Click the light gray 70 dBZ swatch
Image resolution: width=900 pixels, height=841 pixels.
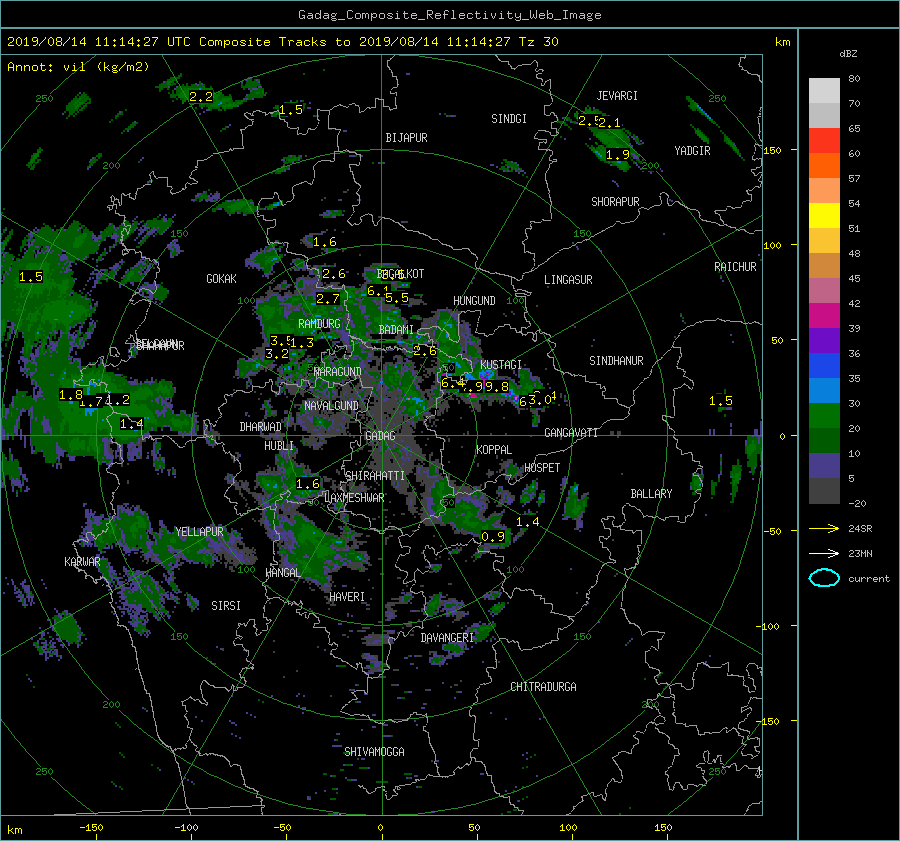point(824,91)
